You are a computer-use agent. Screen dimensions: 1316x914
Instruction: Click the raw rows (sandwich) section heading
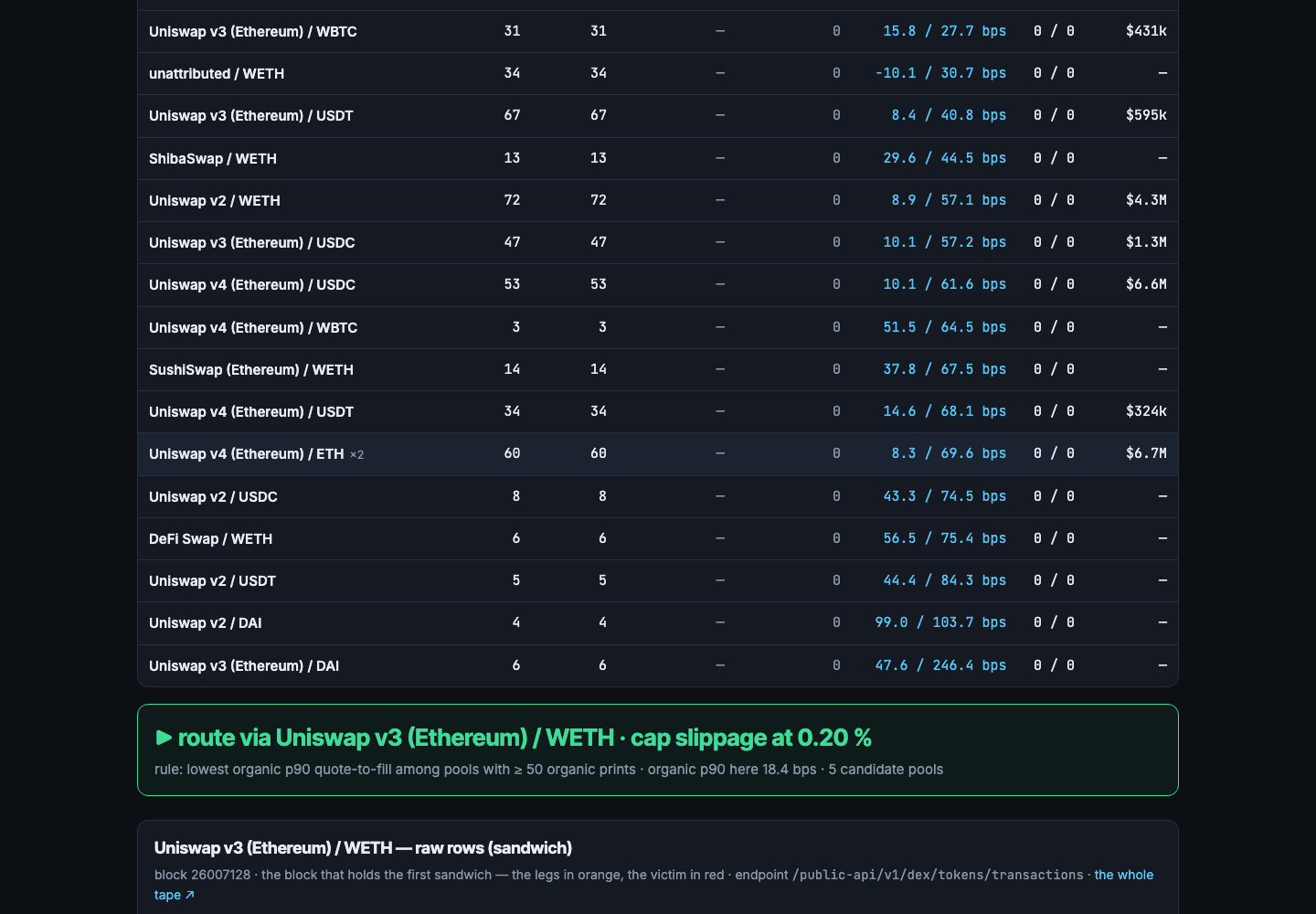(363, 848)
